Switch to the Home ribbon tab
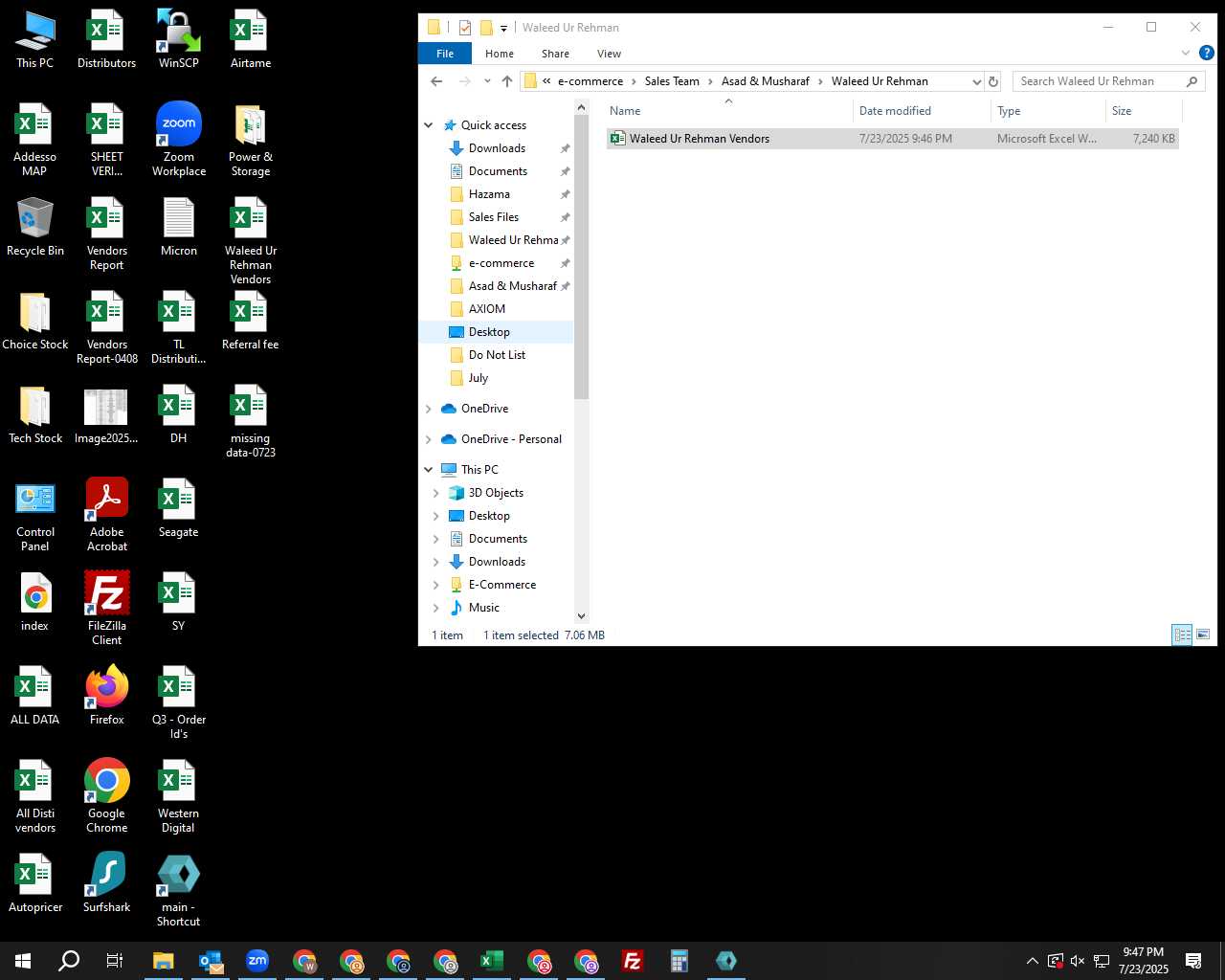Viewport: 1225px width, 980px height. pyautogui.click(x=499, y=54)
